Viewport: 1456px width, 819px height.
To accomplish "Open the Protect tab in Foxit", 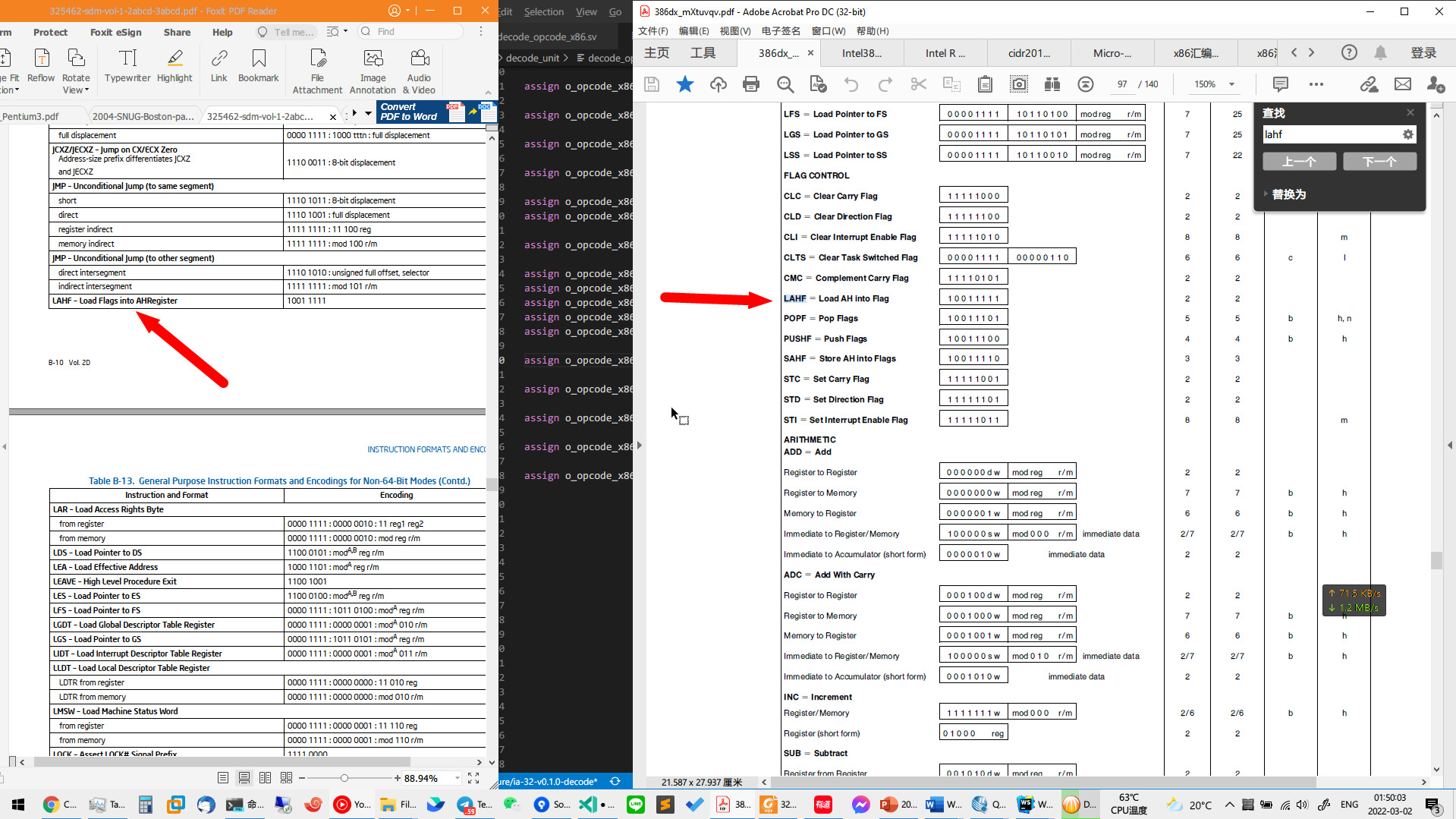I will 50,32.
